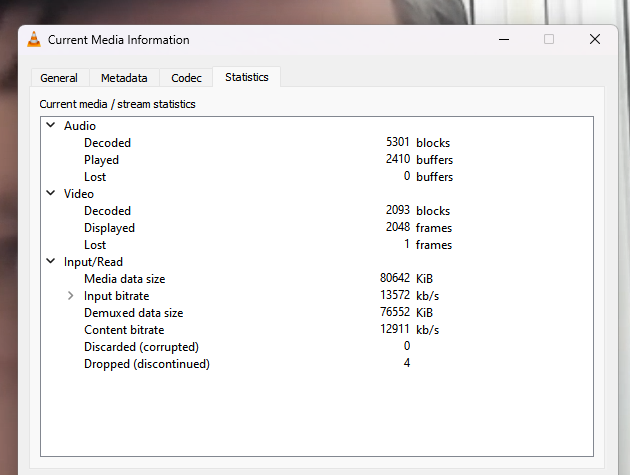Image resolution: width=630 pixels, height=475 pixels.
Task: Select the video Lost frames row
Action: click(95, 245)
